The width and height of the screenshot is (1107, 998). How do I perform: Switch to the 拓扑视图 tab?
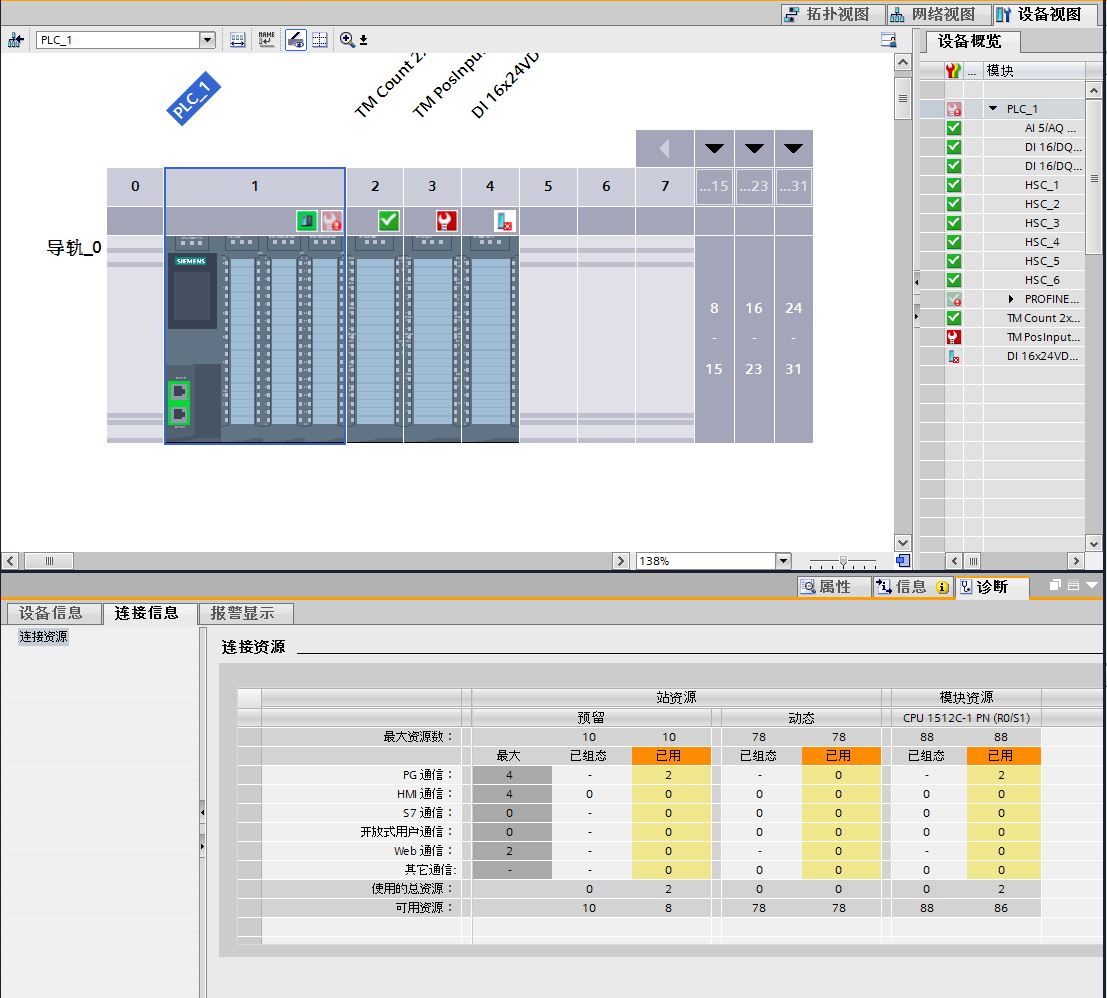[x=834, y=14]
